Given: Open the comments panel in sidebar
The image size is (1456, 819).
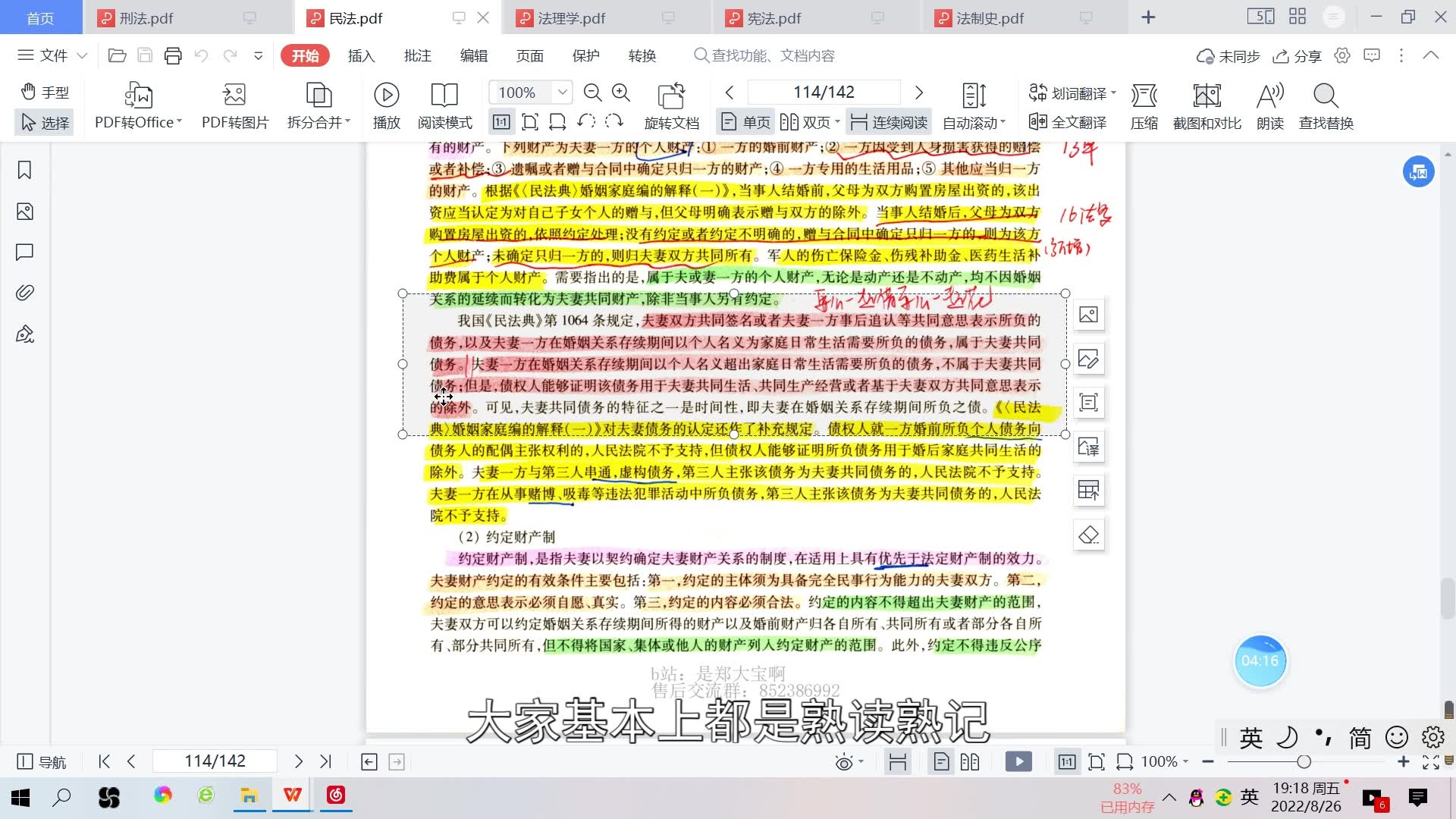Looking at the screenshot, I should 24,252.
